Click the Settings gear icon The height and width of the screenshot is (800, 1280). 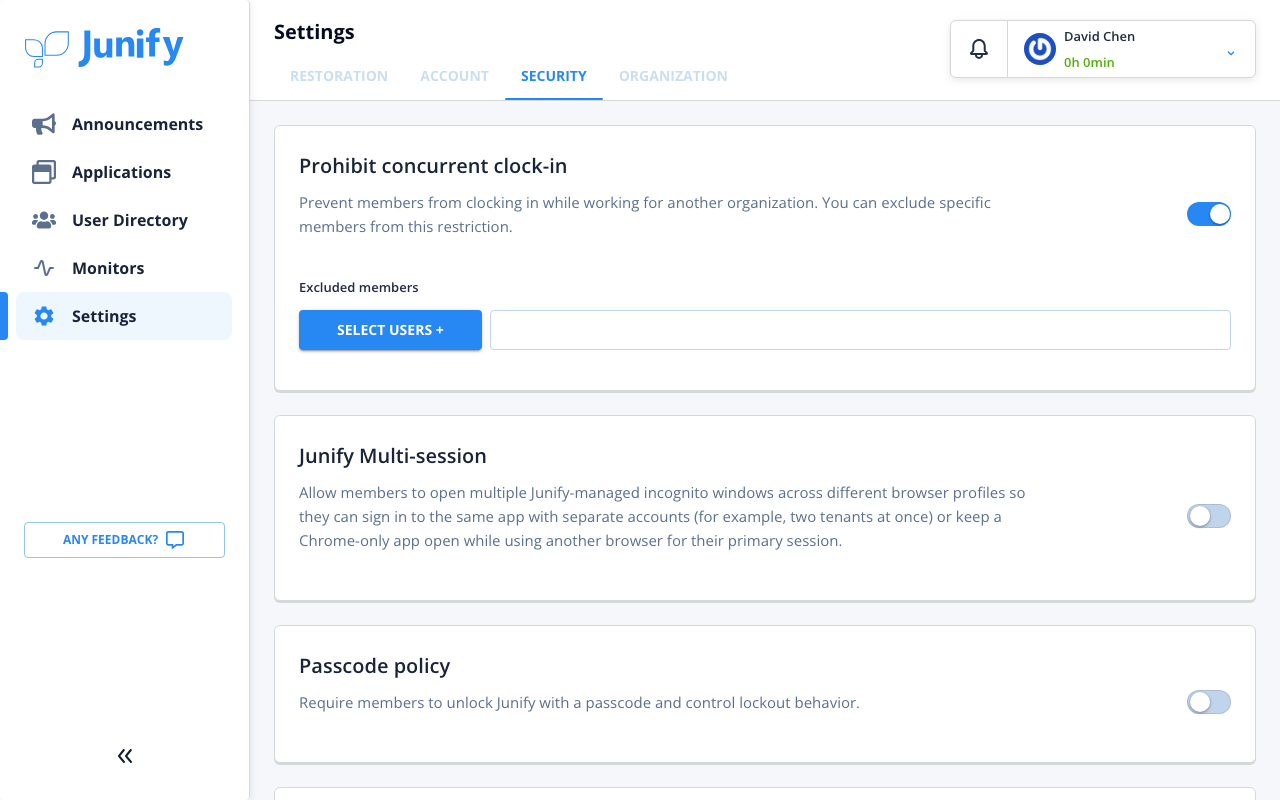pyautogui.click(x=44, y=316)
